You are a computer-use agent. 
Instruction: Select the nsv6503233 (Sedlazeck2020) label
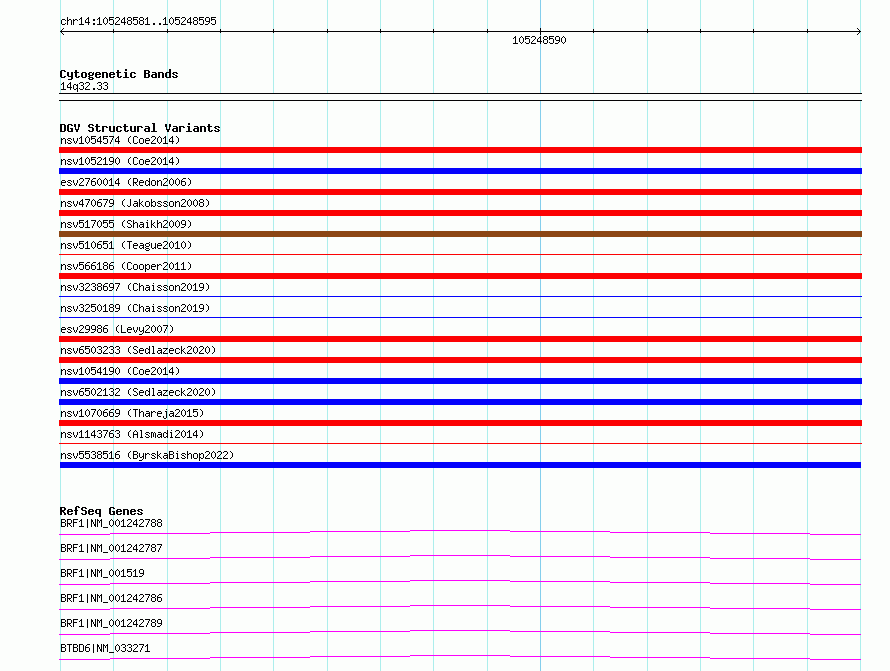[138, 350]
